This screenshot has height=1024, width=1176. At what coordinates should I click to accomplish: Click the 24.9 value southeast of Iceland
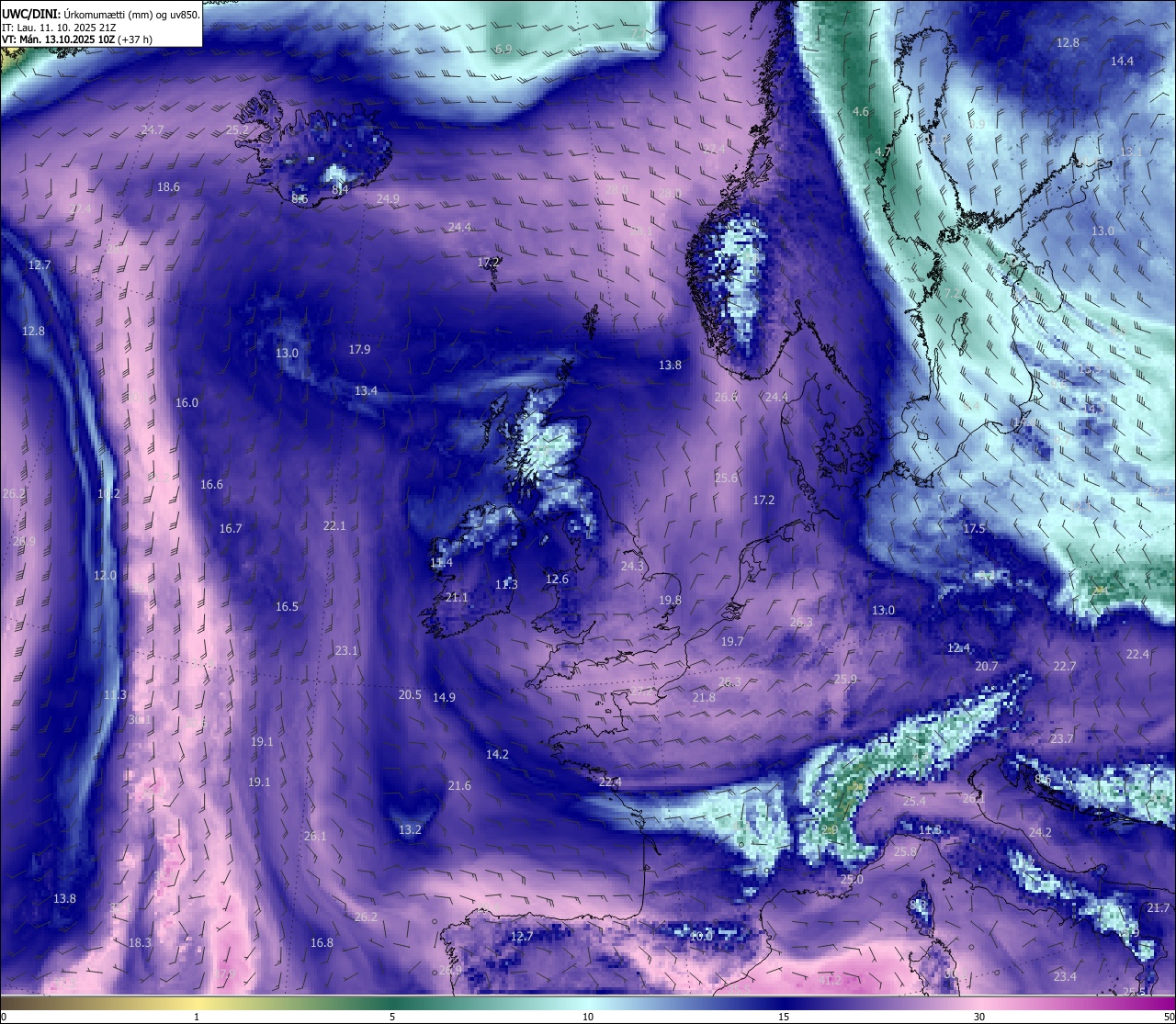pyautogui.click(x=388, y=198)
